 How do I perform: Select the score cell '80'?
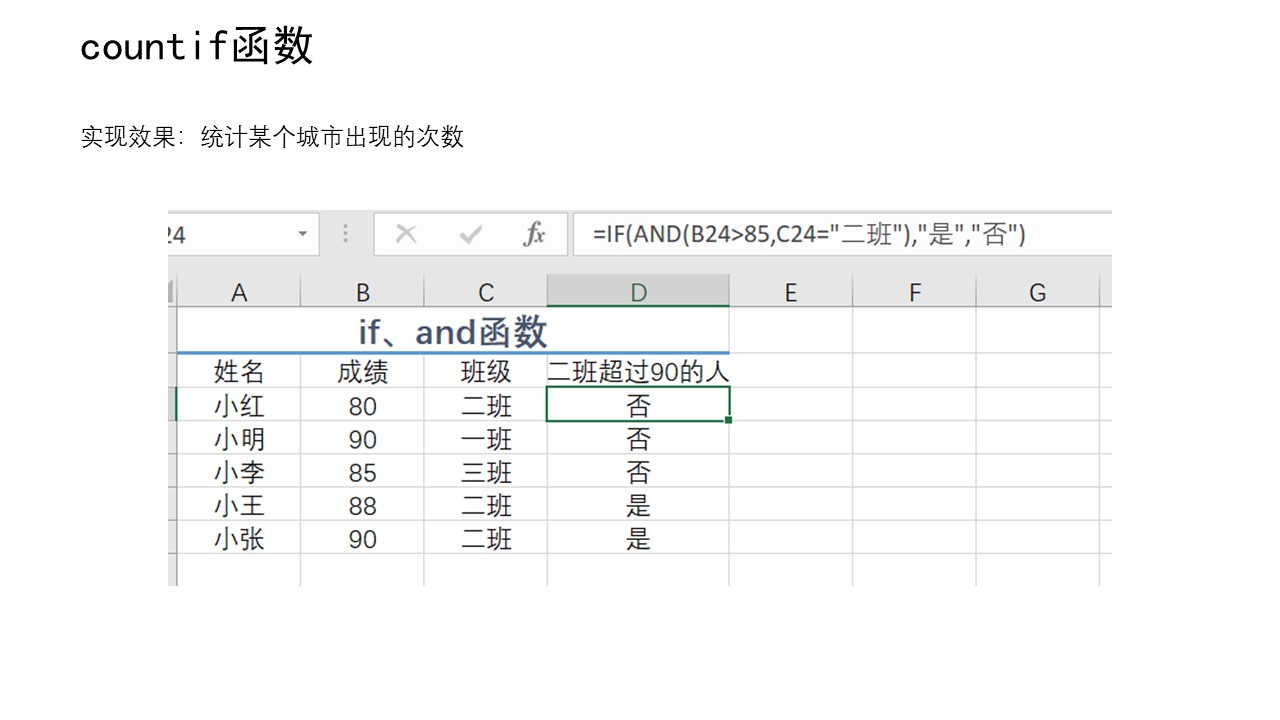(362, 405)
